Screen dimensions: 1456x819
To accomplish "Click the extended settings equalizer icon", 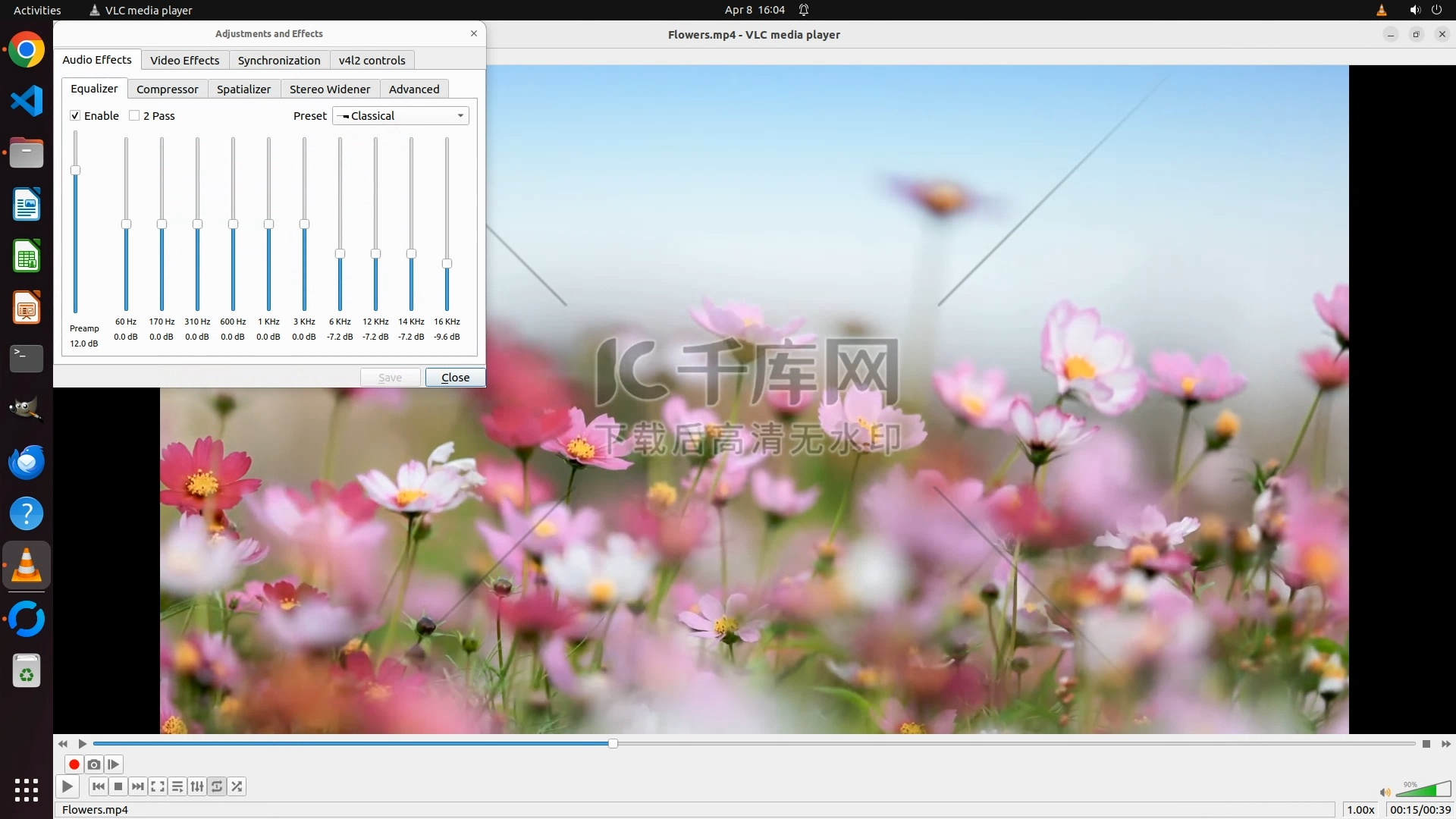I will (x=197, y=786).
